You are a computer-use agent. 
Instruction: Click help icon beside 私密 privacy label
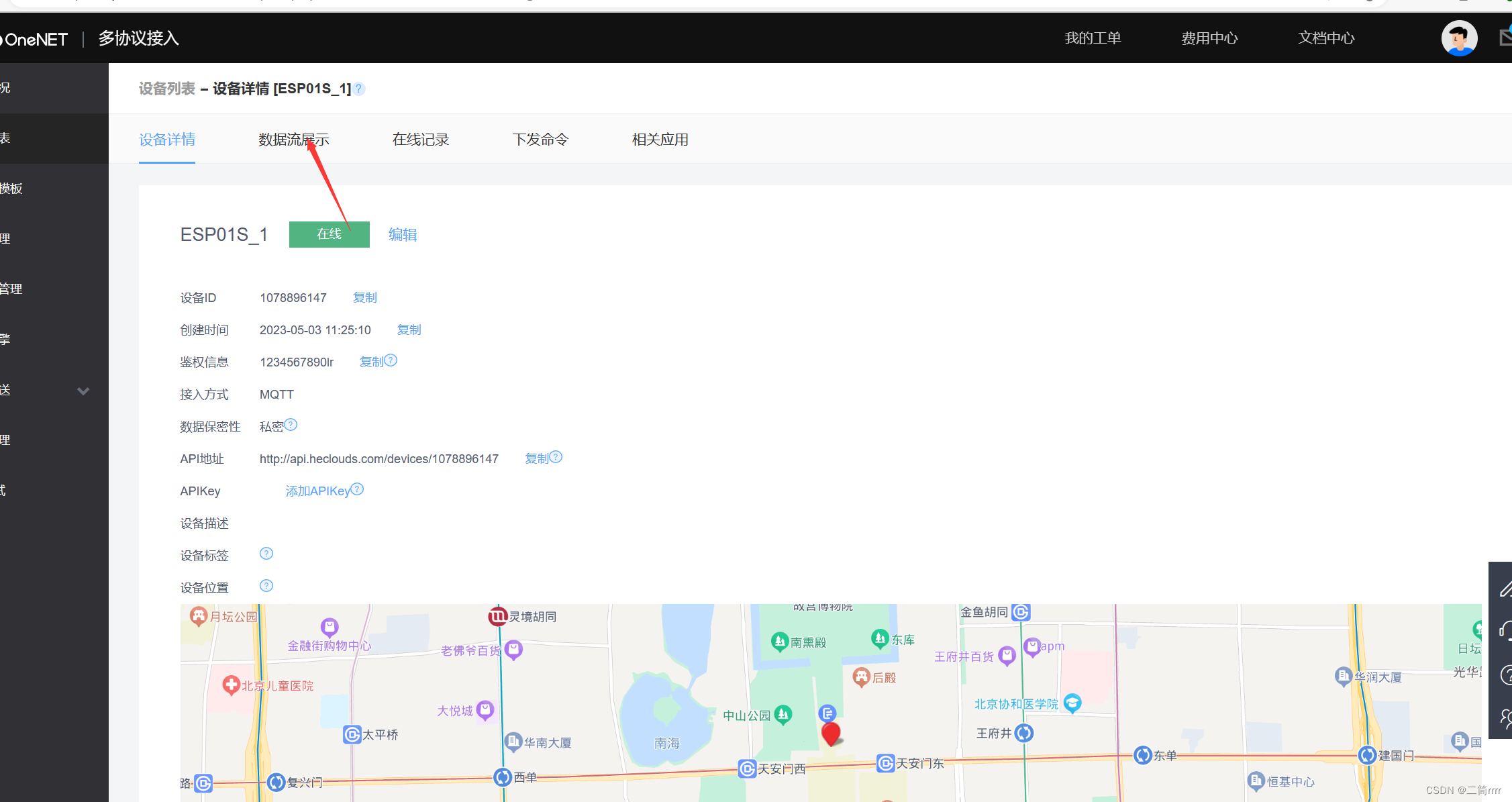pos(291,425)
